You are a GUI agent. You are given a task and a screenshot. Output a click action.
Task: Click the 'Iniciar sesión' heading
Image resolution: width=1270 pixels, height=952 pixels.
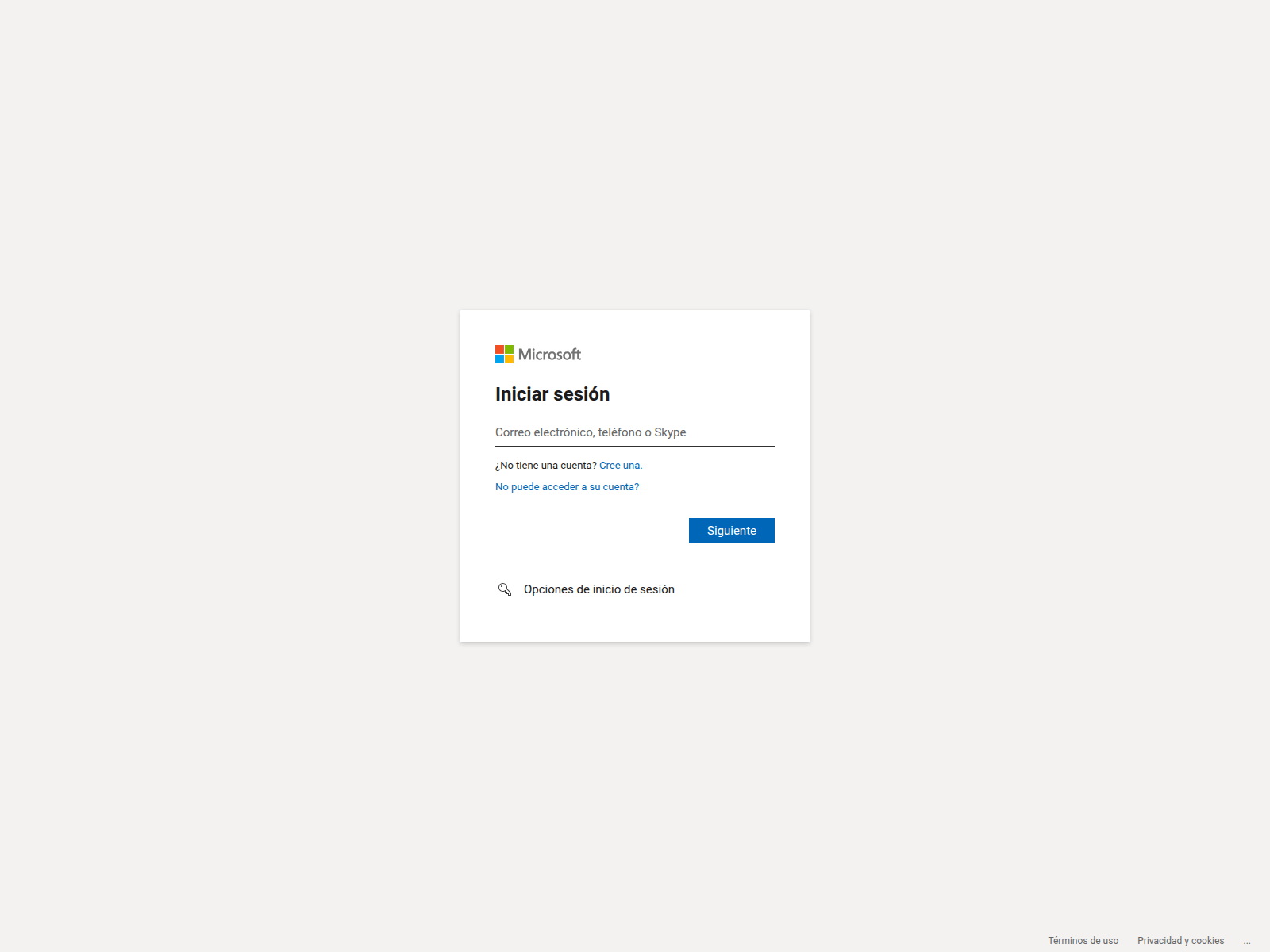(x=552, y=394)
